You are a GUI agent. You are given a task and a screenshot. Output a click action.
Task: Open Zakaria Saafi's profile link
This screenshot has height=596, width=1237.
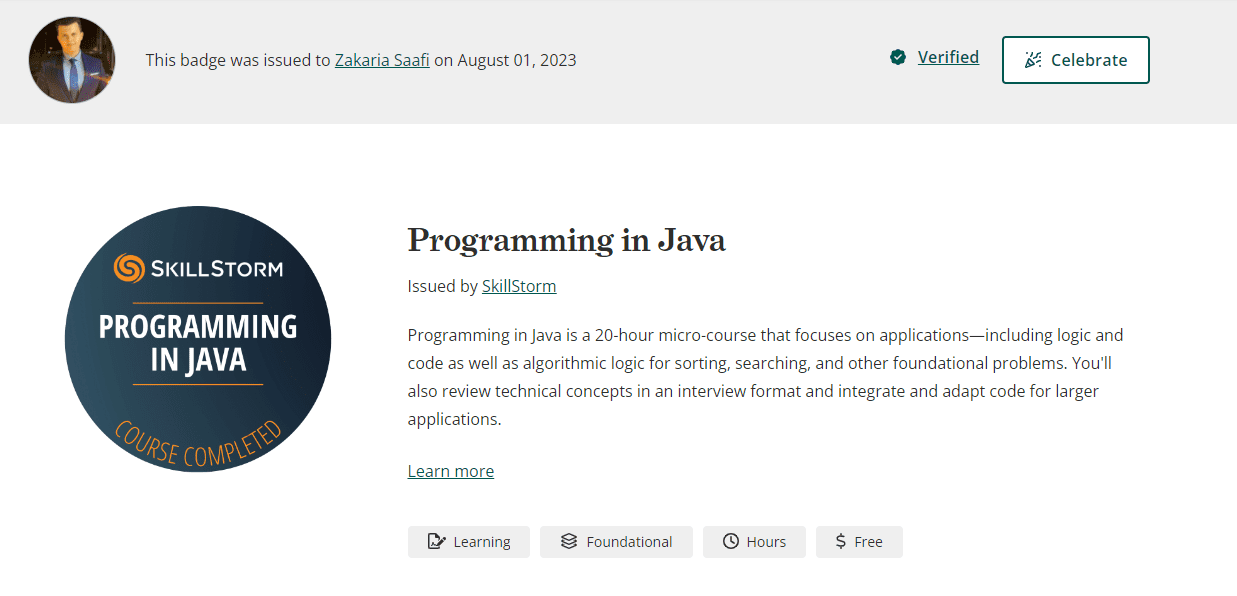(382, 60)
